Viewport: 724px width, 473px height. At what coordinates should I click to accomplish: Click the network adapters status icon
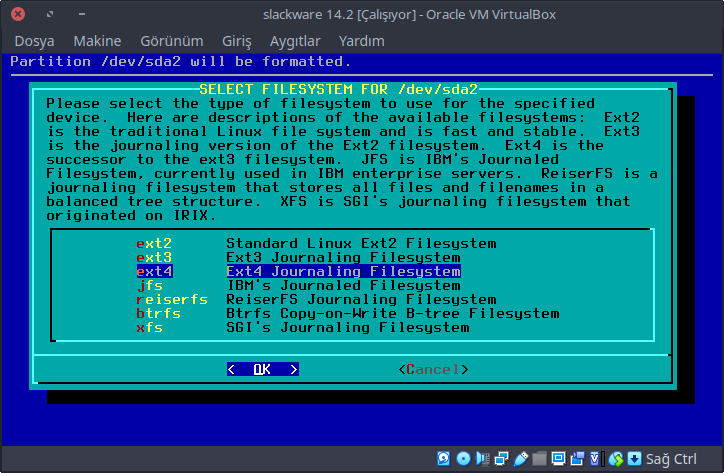click(501, 459)
